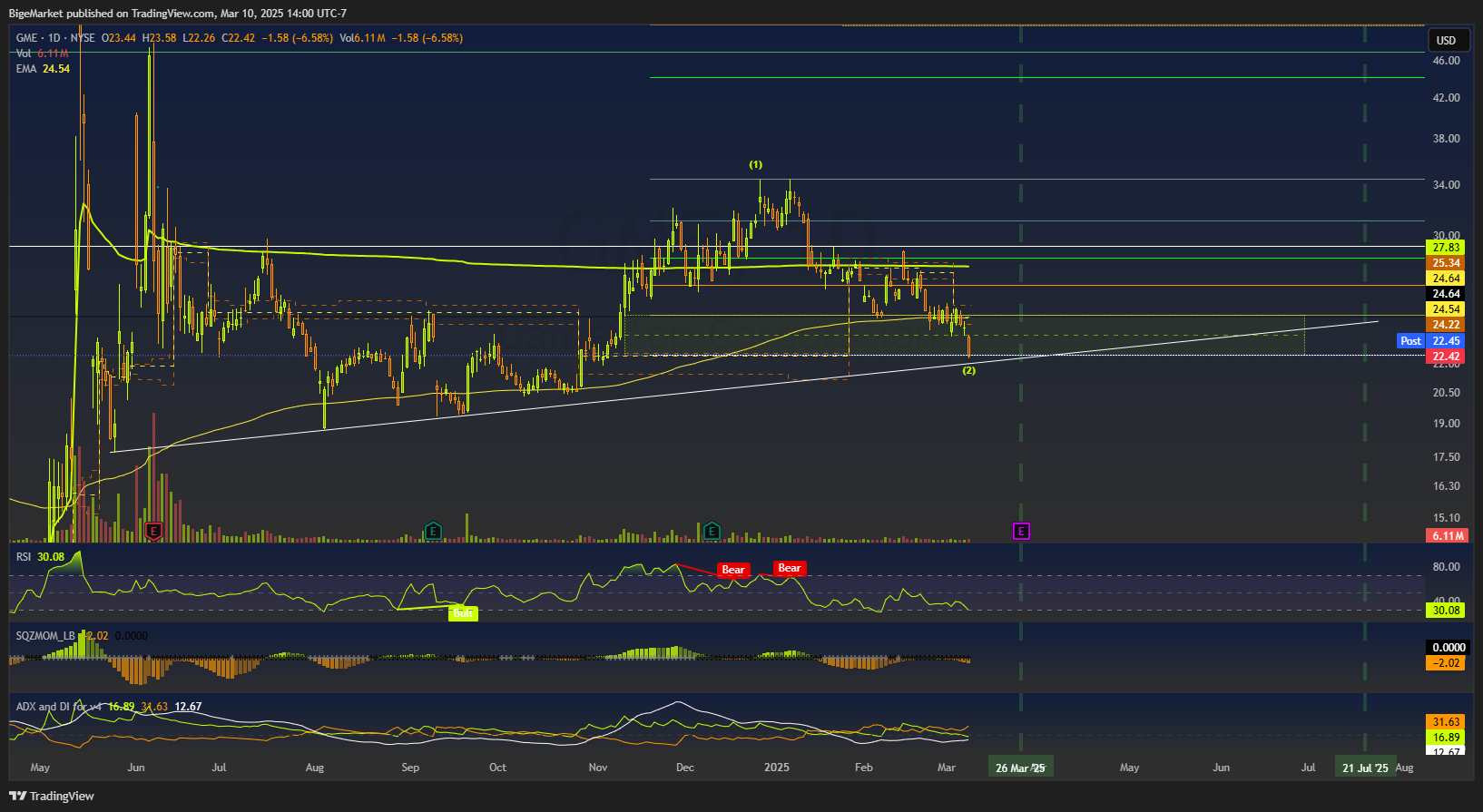
Task: Click the 46.00 price axis tick
Action: (1446, 61)
